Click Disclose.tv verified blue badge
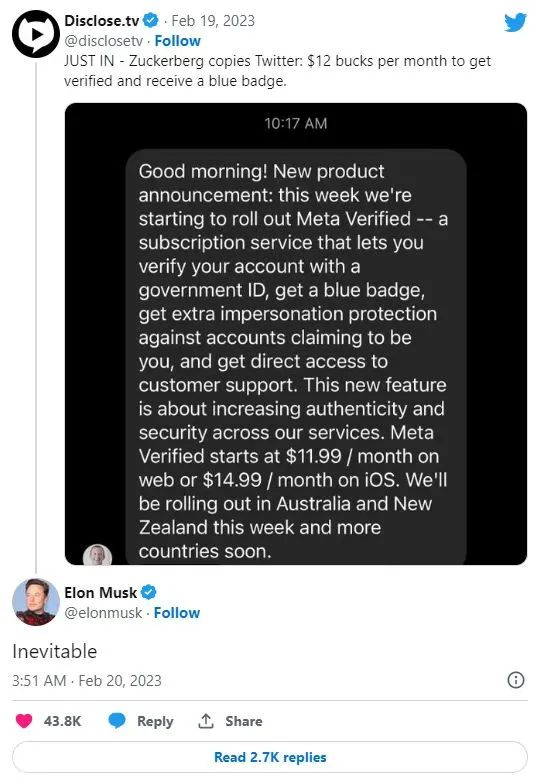Screen dimensions: 536x783 tap(151, 20)
